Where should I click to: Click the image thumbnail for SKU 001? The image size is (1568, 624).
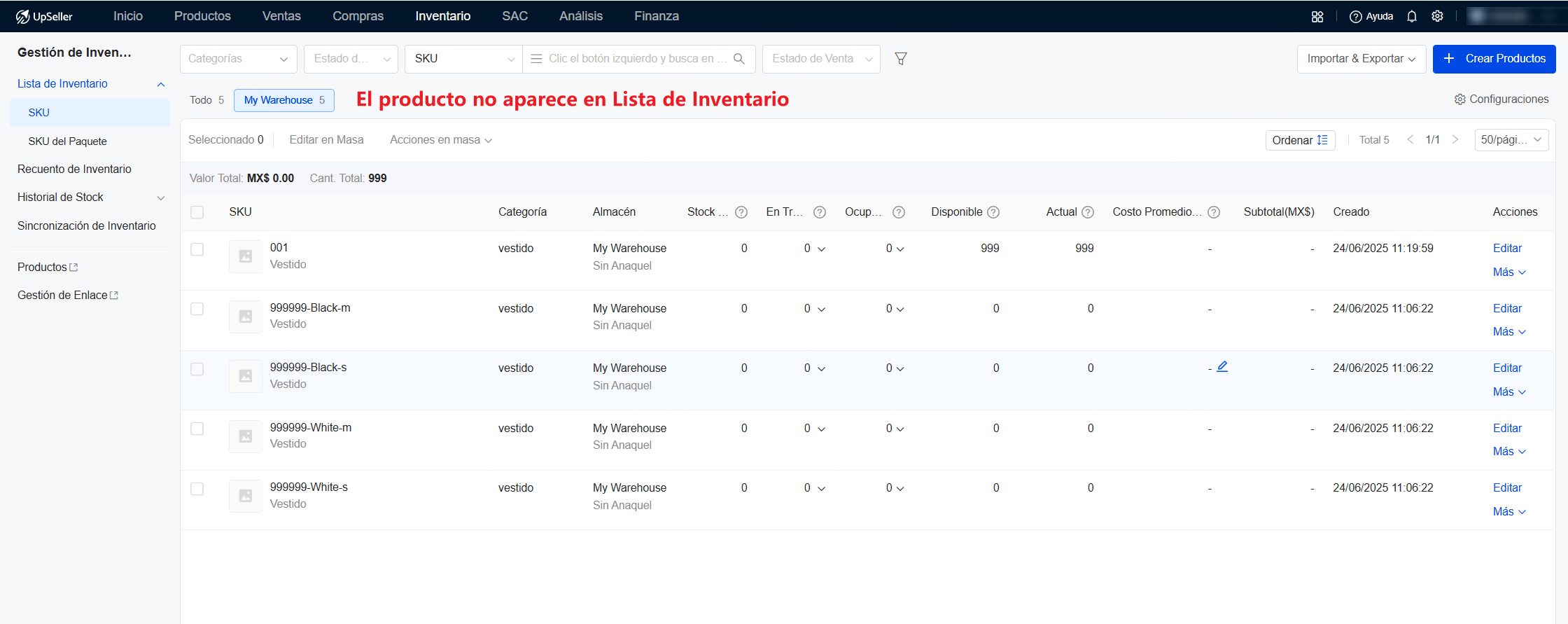tap(246, 256)
